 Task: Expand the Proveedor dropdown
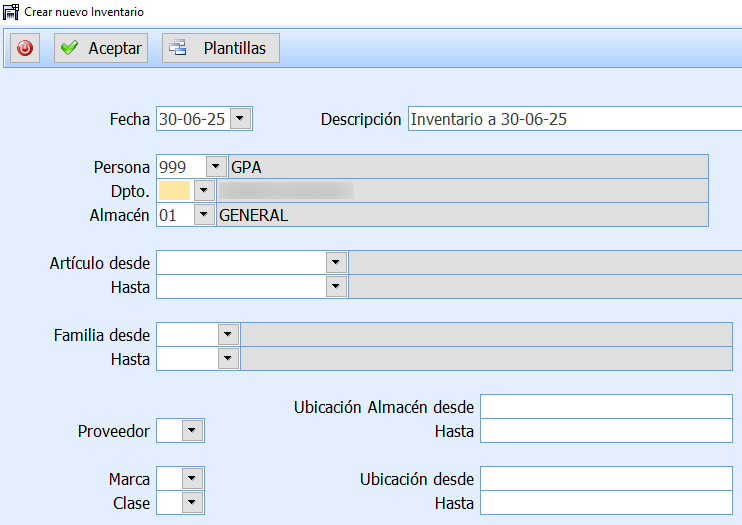point(192,431)
